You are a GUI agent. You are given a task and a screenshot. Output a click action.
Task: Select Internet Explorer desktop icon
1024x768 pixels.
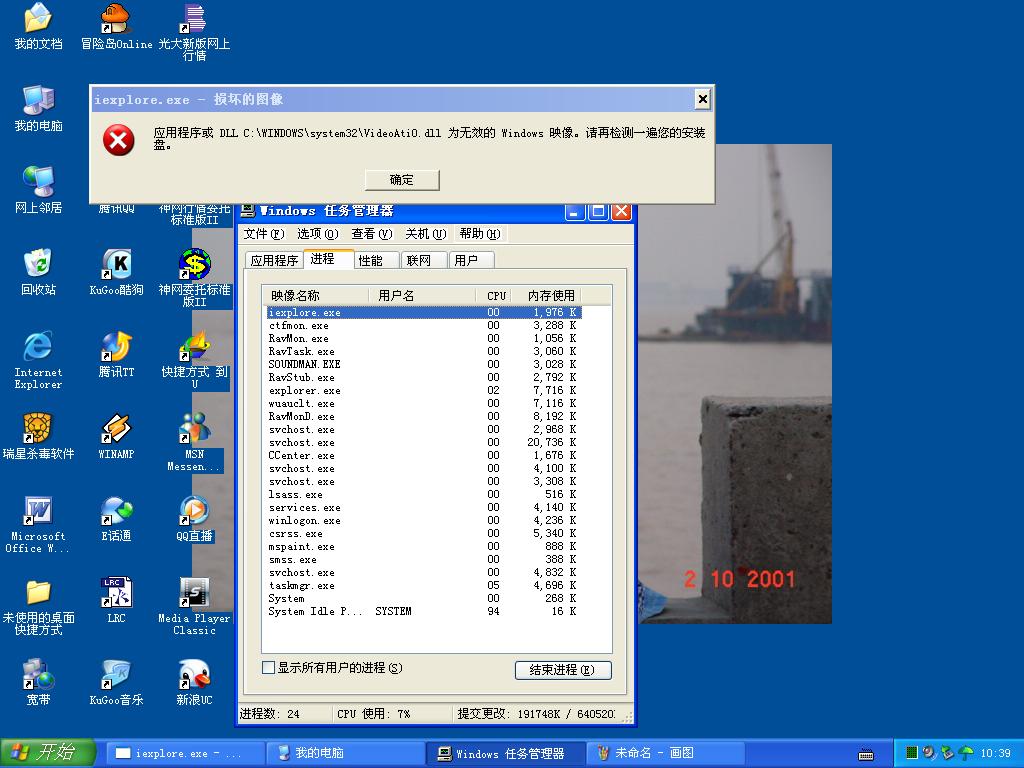point(38,360)
